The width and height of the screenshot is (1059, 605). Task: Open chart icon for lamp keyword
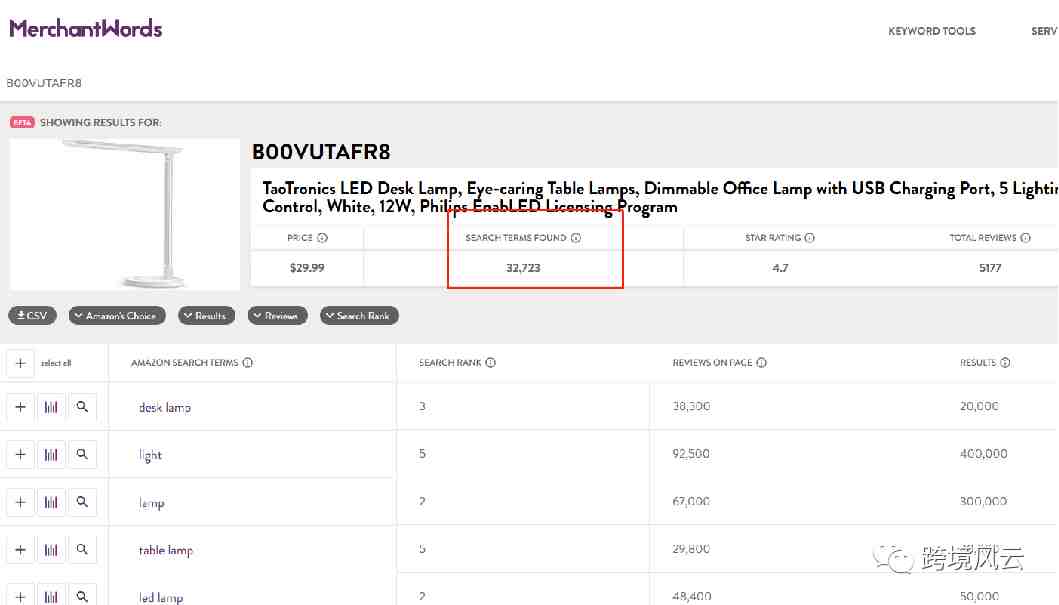click(x=51, y=502)
